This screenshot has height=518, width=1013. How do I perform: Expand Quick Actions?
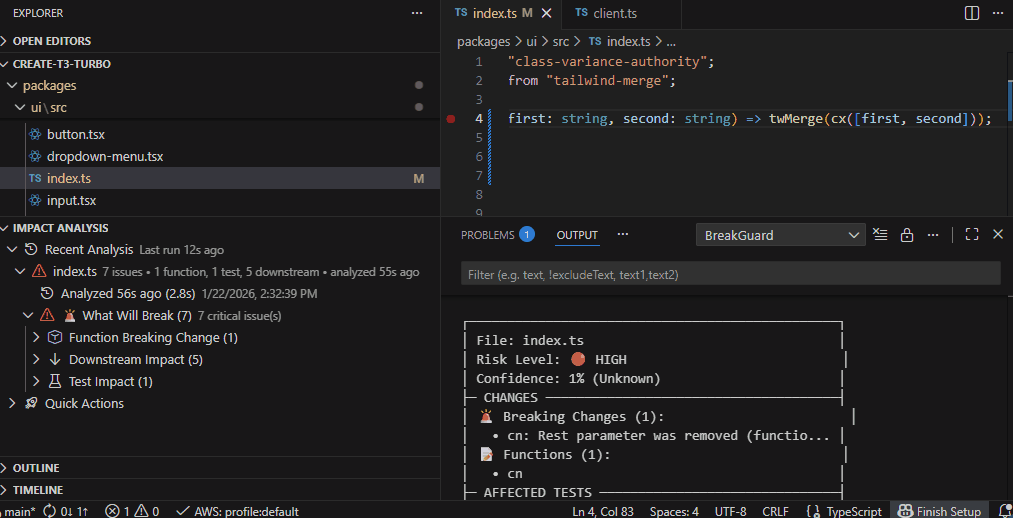[x=11, y=403]
